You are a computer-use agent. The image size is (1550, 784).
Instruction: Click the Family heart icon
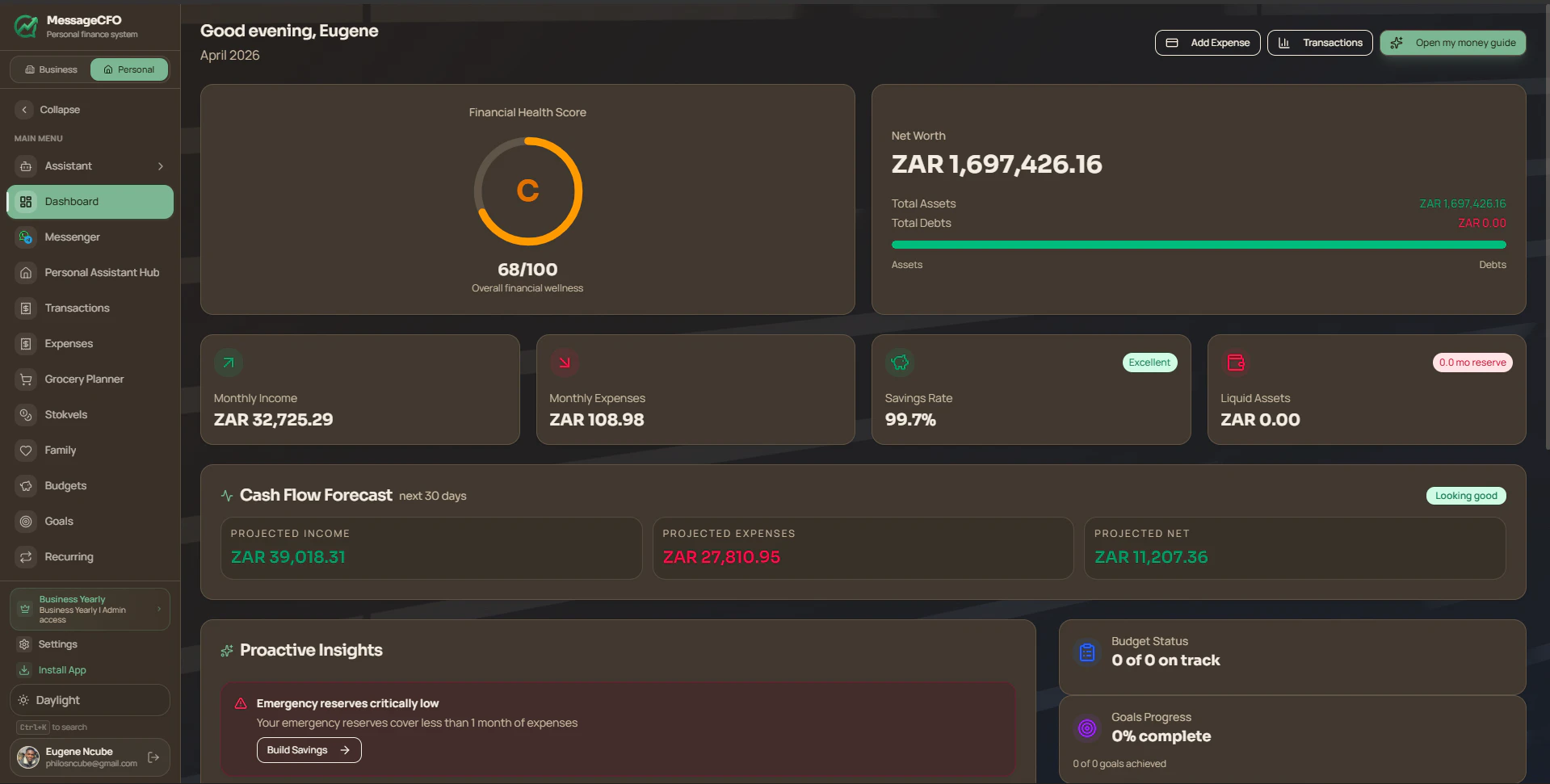(x=26, y=450)
